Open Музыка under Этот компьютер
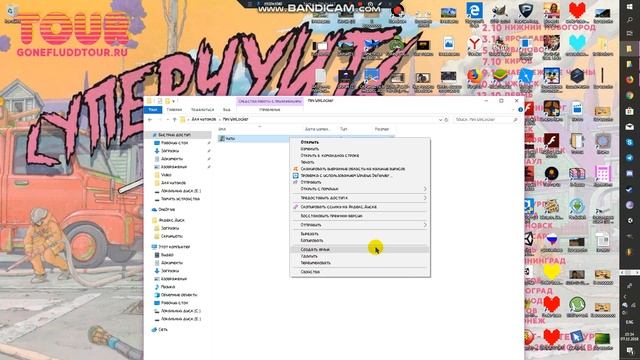Image resolution: width=640 pixels, height=360 pixels. point(168,287)
